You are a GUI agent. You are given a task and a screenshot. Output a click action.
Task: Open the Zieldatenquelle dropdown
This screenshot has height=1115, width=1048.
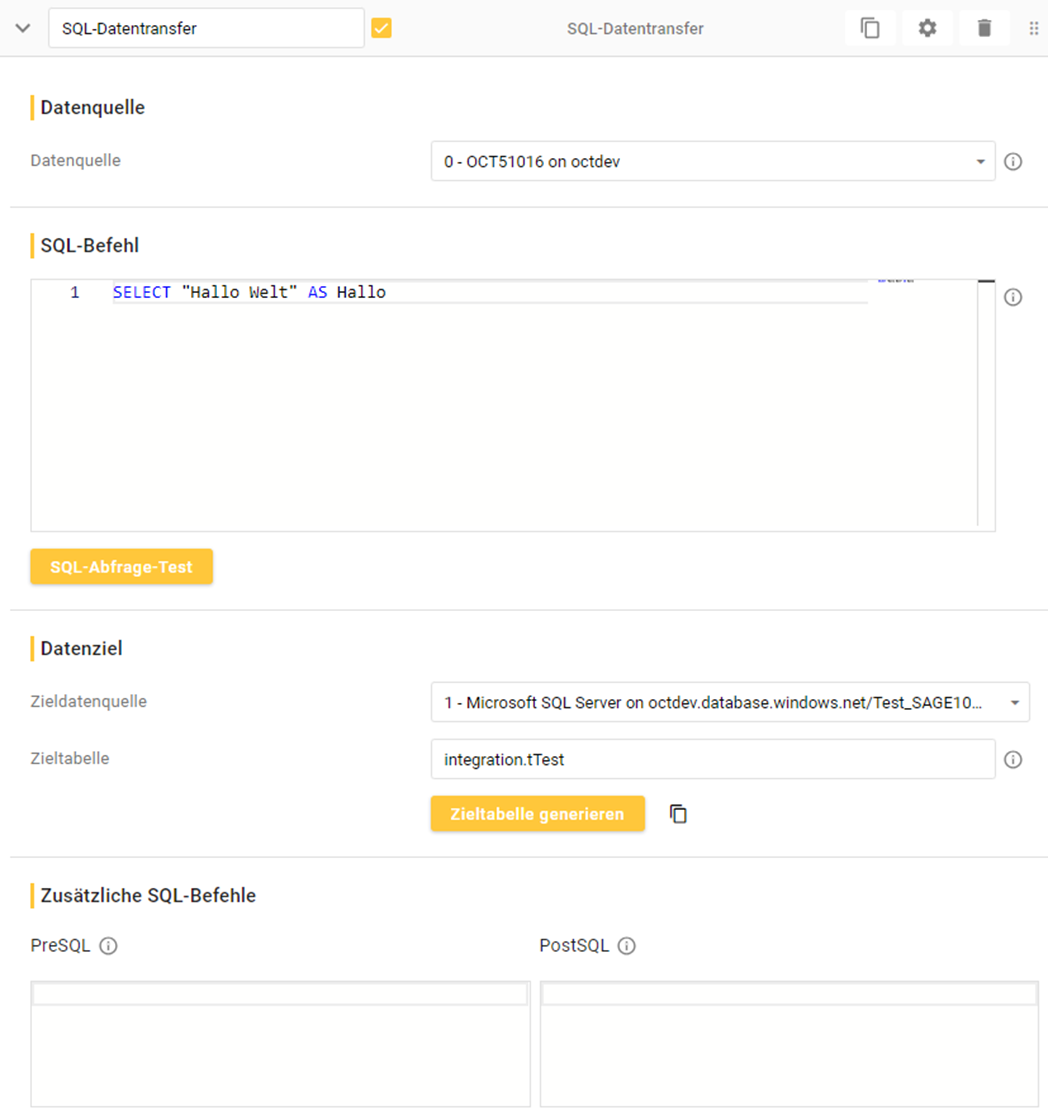pyautogui.click(x=729, y=703)
